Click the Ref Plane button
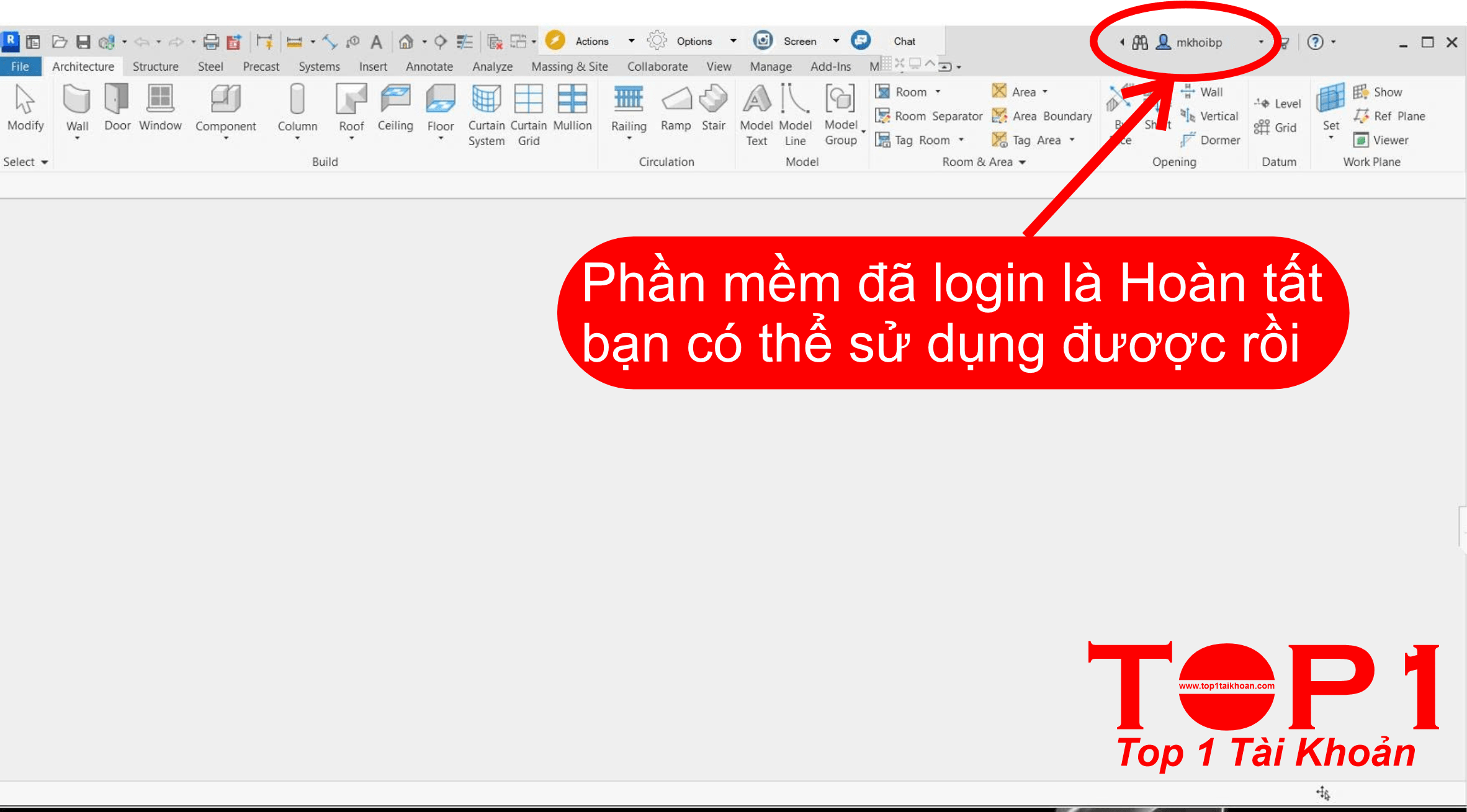 (x=1389, y=116)
